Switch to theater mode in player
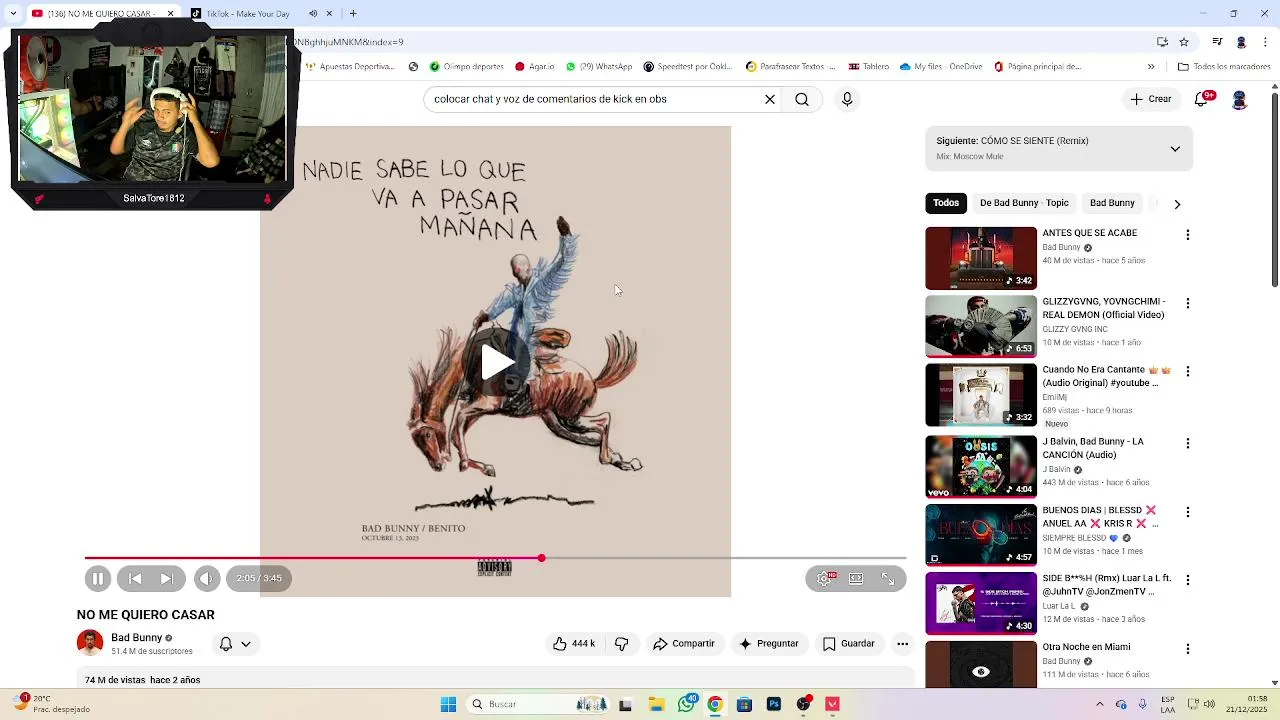 coord(856,578)
